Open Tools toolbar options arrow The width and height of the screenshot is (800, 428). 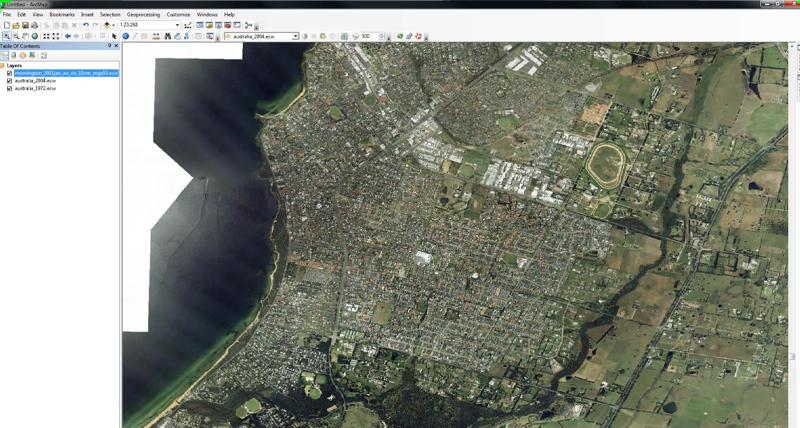click(x=217, y=38)
